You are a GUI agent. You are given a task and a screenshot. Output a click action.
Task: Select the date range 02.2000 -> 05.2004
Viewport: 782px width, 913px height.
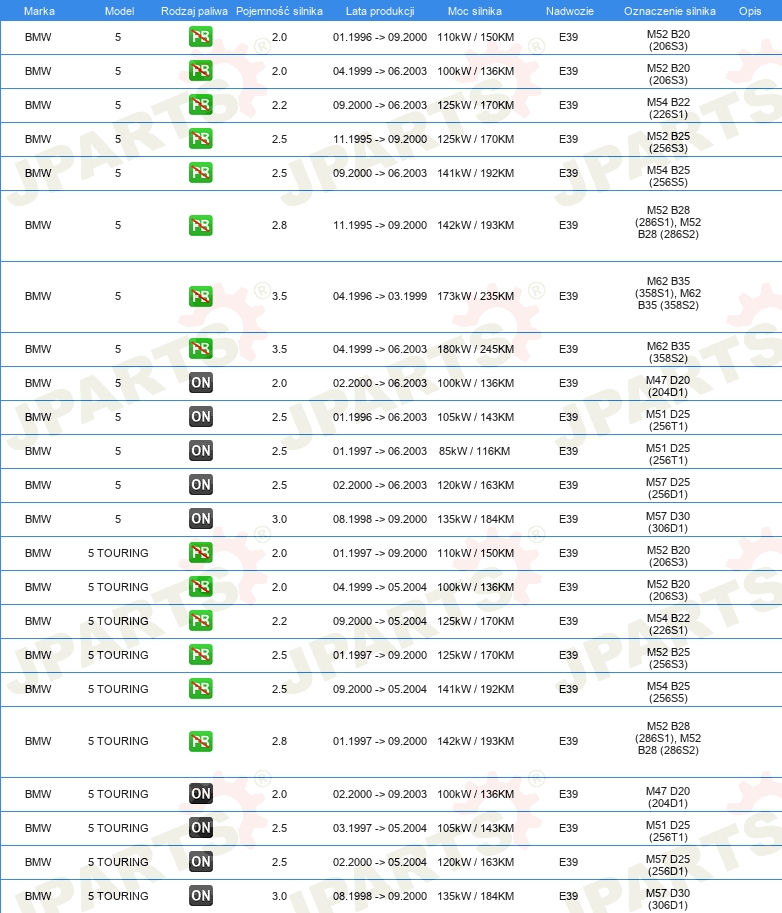[380, 862]
